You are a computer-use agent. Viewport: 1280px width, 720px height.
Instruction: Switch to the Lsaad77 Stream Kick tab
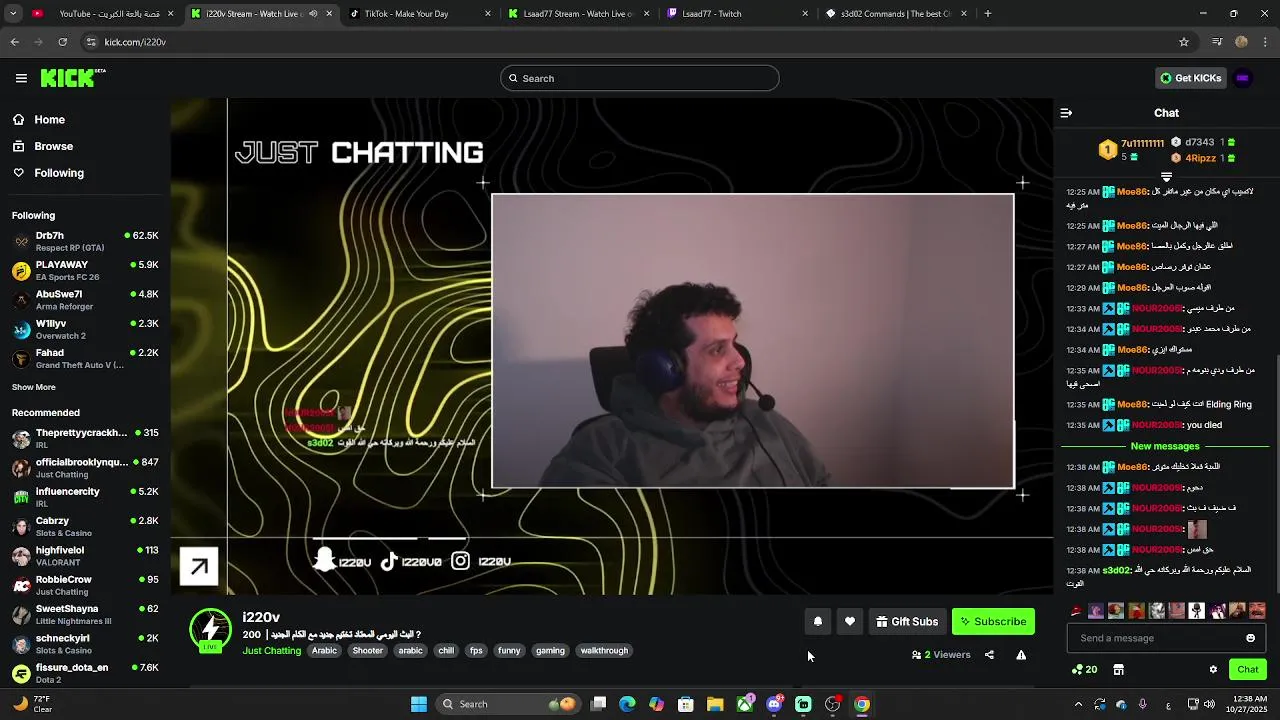pyautogui.click(x=578, y=14)
